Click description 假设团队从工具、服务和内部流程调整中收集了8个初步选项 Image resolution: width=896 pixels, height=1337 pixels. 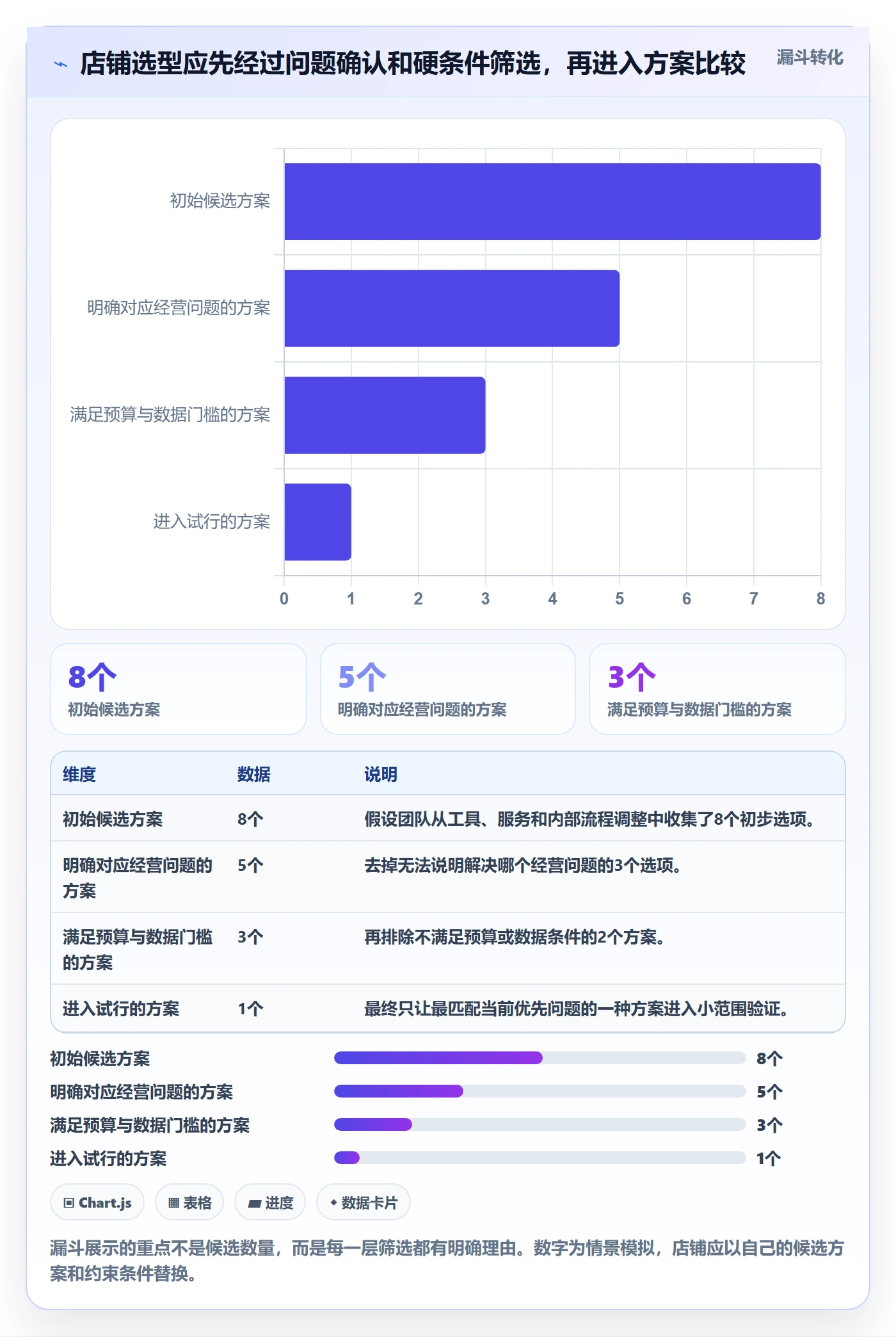[x=590, y=819]
